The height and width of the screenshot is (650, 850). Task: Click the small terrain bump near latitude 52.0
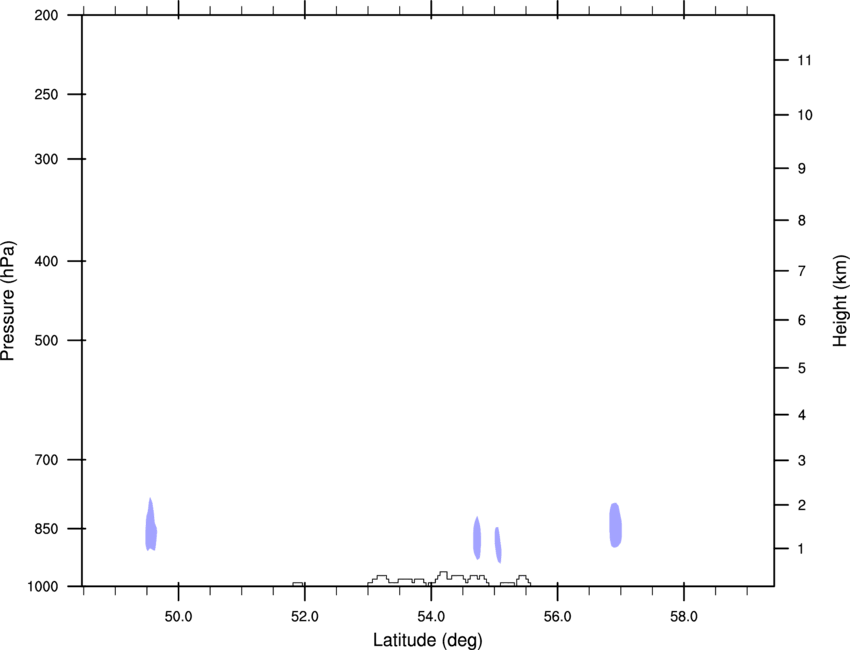click(298, 584)
